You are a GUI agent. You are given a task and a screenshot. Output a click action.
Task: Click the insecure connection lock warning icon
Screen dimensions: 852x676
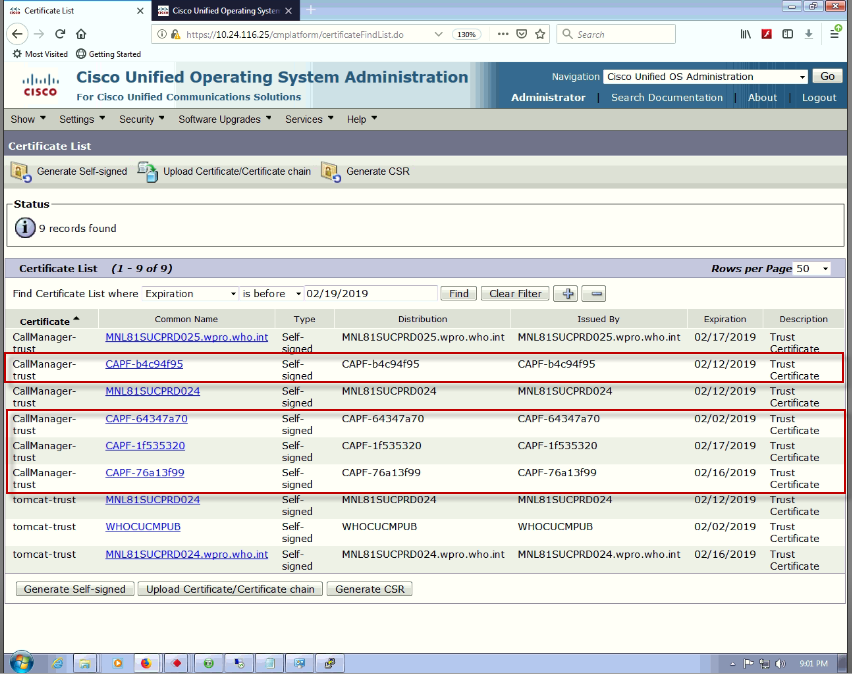(x=175, y=34)
